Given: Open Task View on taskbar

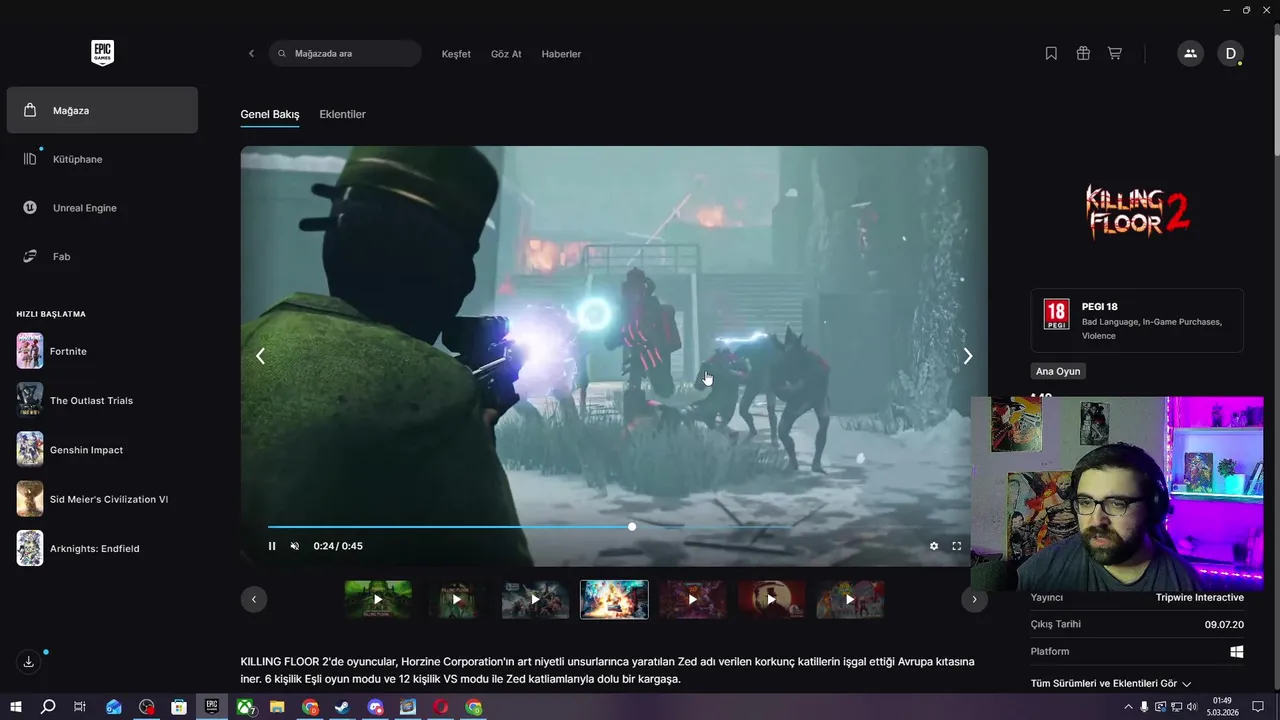Looking at the screenshot, I should tap(80, 707).
